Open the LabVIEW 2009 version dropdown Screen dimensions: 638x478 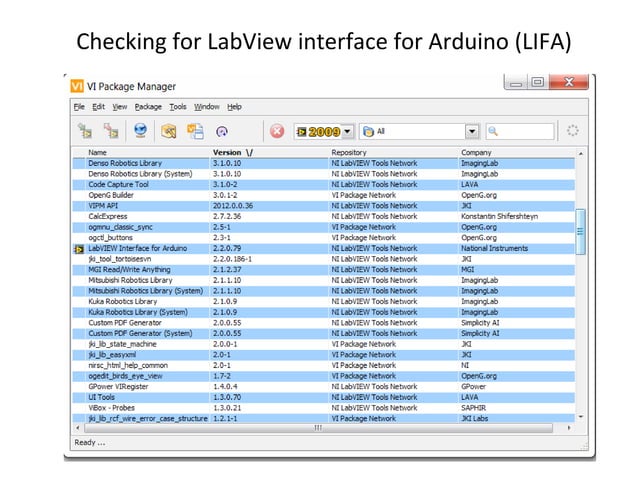(x=347, y=131)
